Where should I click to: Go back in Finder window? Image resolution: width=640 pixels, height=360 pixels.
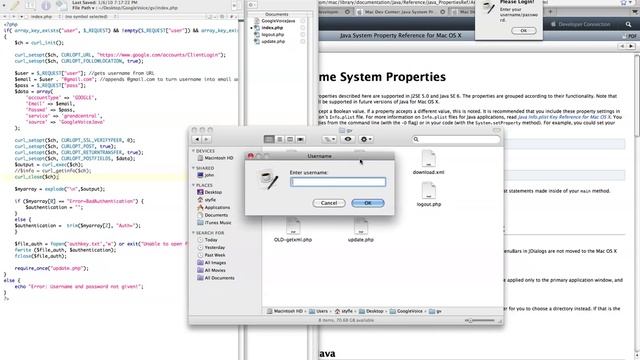coord(197,139)
